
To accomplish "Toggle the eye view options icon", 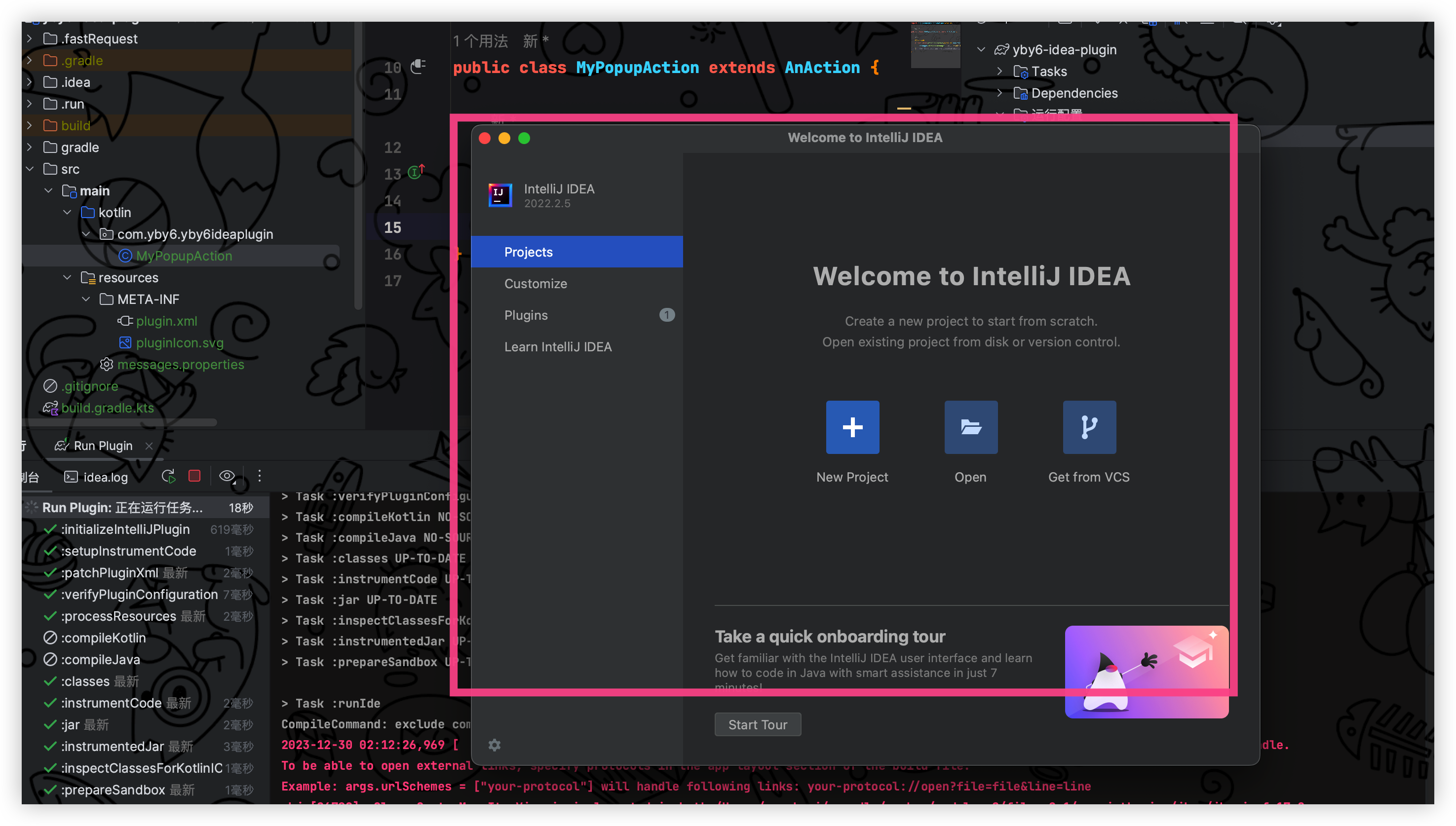I will (228, 476).
